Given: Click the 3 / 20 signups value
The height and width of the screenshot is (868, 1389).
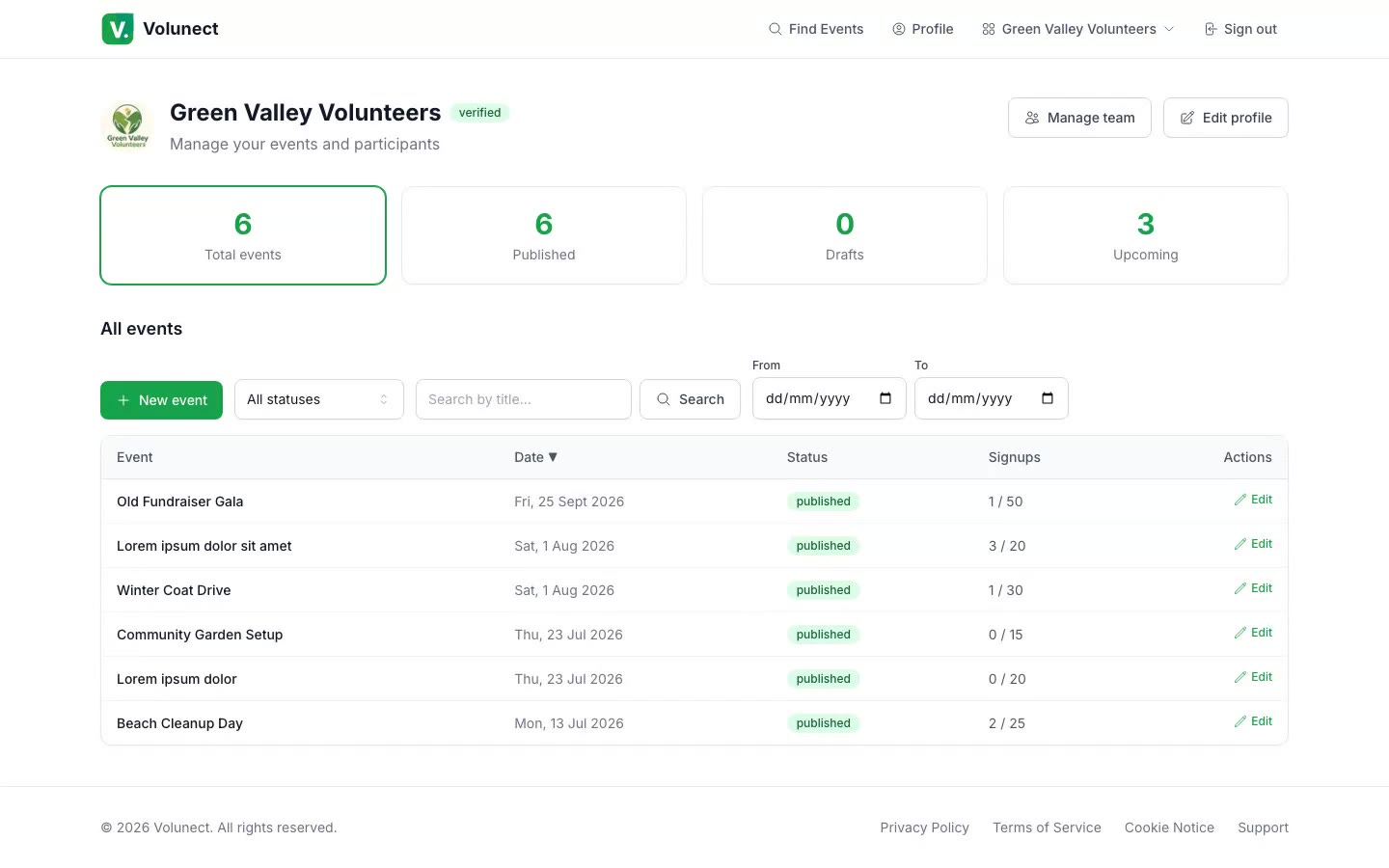Looking at the screenshot, I should [x=1007, y=546].
